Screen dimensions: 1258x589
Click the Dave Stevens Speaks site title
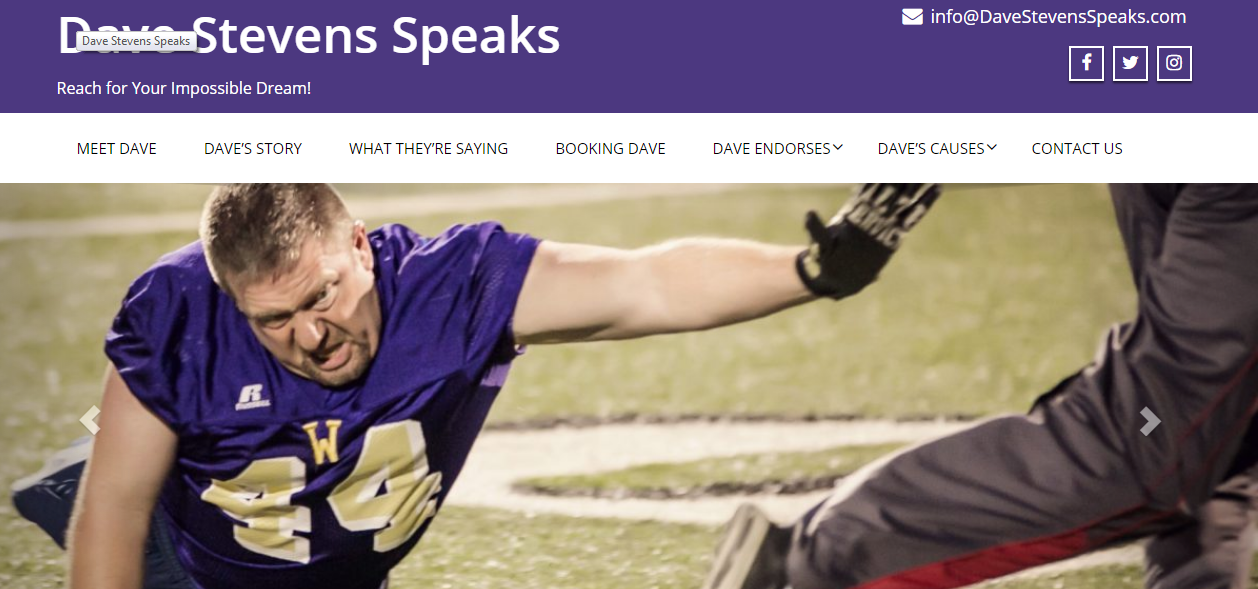pos(309,34)
